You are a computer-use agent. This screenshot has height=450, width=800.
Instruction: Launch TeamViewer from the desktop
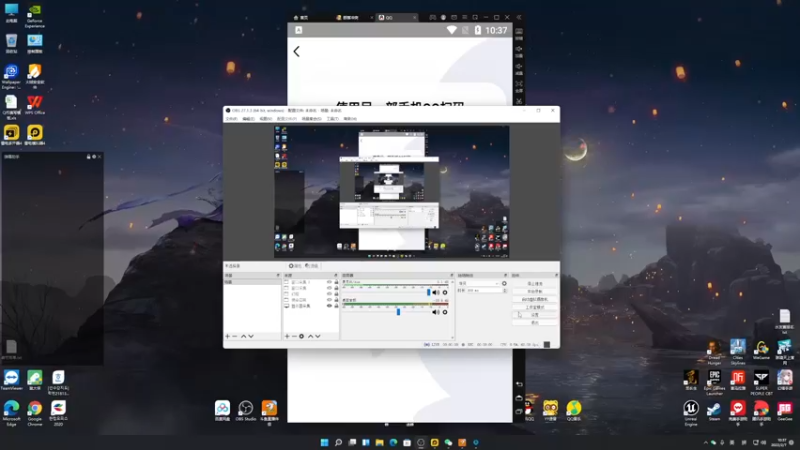tap(11, 380)
